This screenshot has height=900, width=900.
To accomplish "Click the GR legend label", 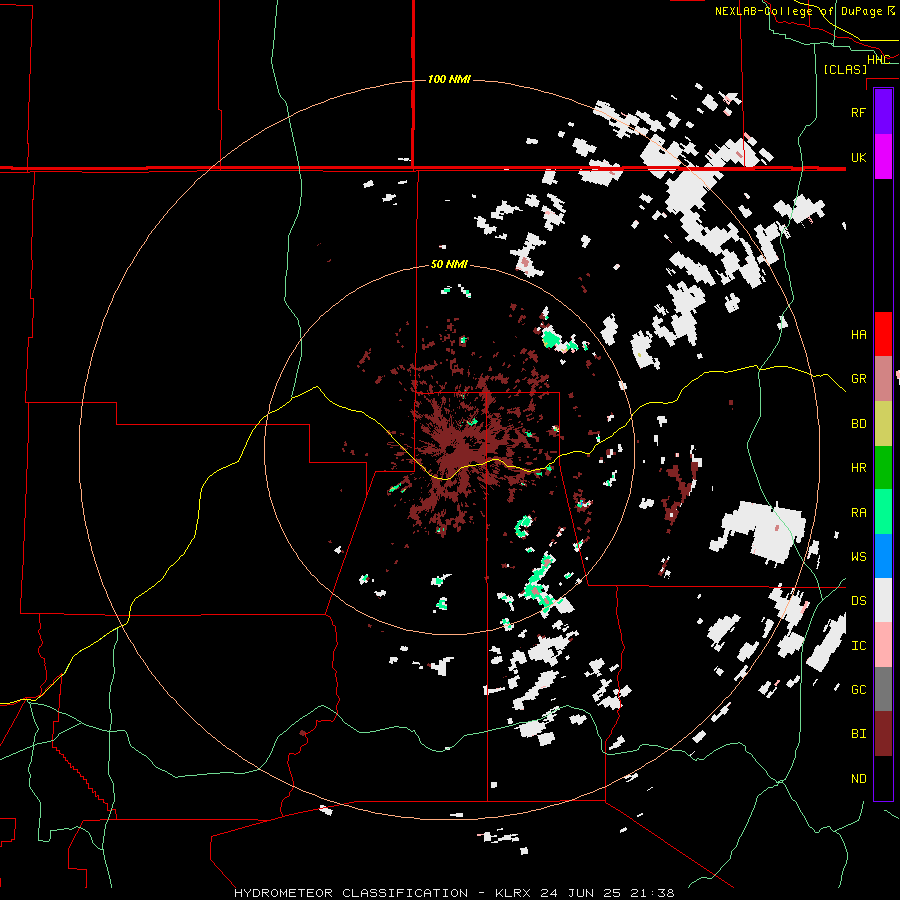I will [858, 379].
